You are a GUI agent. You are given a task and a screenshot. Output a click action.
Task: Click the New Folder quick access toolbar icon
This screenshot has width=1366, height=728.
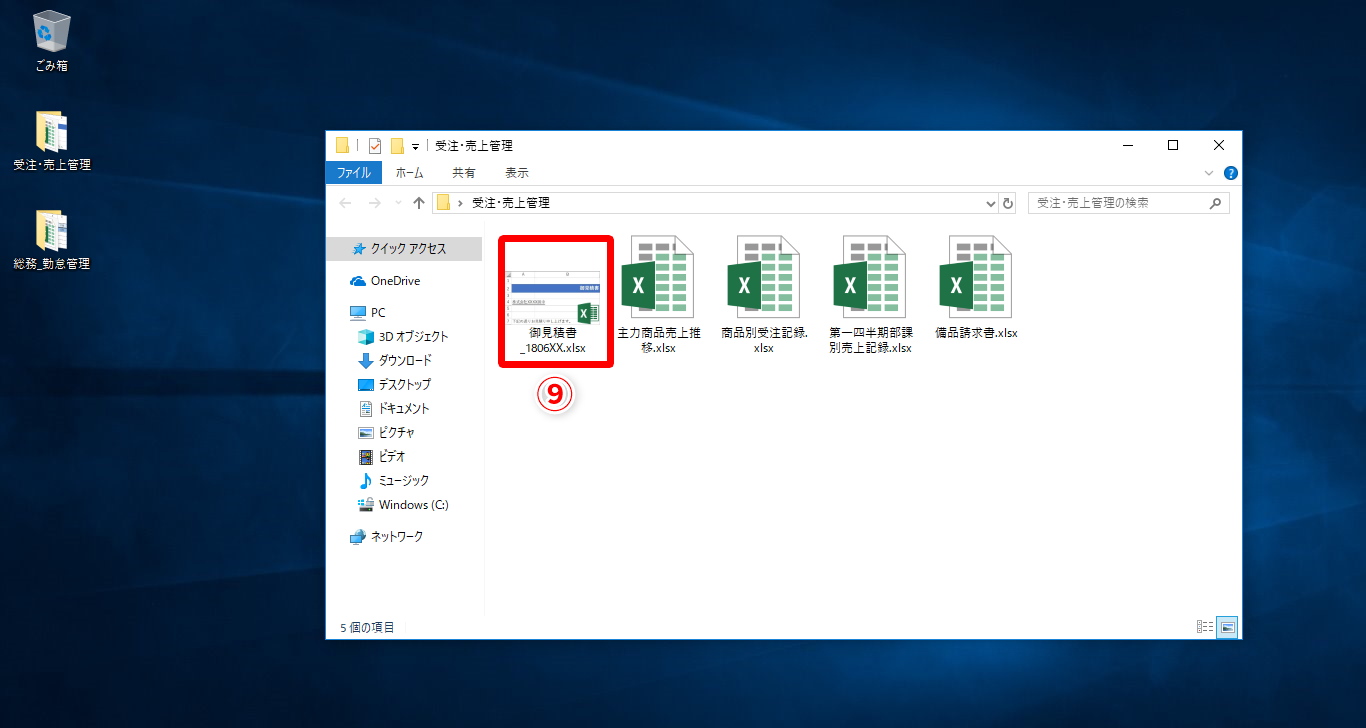pyautogui.click(x=397, y=146)
